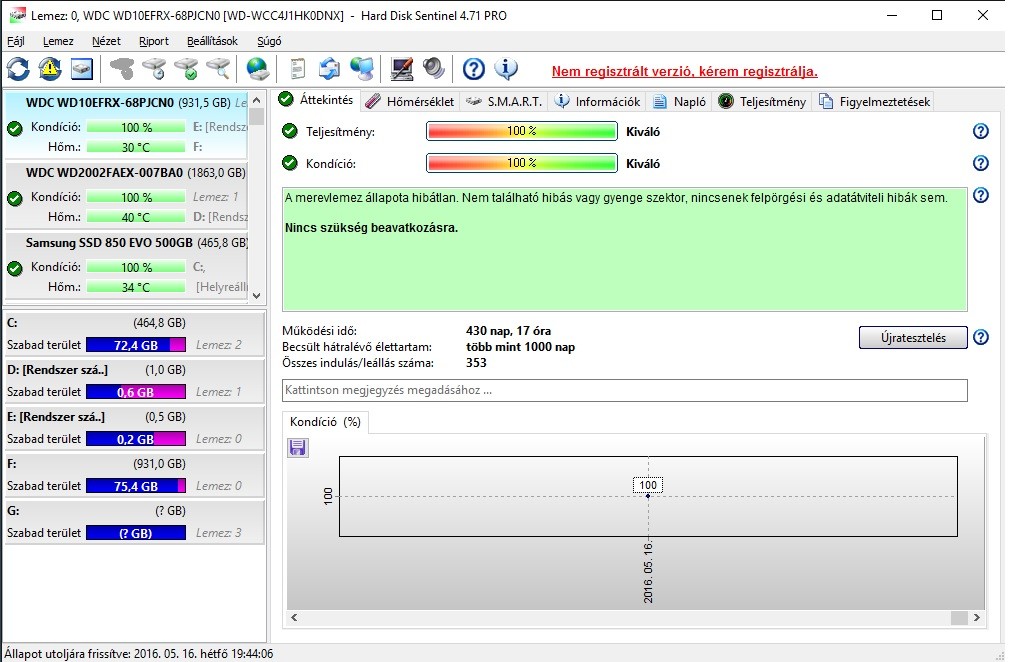Viewport: 1010px width, 662px height.
Task: Click the Teljesítmény 100 % gradient bar
Action: [x=522, y=131]
